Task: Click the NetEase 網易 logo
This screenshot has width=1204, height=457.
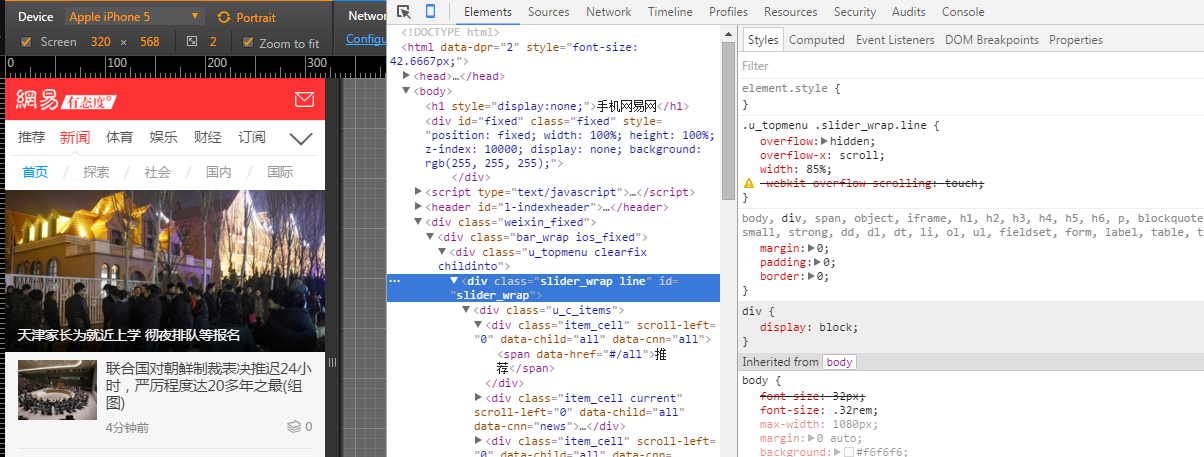Action: tap(37, 100)
